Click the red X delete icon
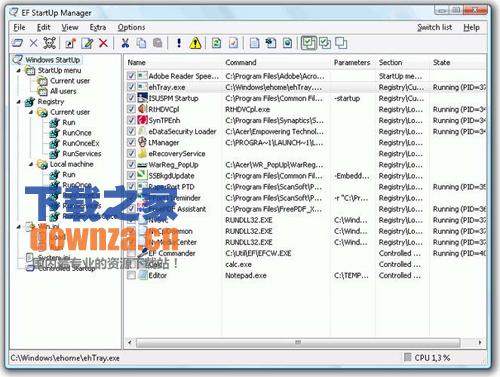 coord(103,43)
